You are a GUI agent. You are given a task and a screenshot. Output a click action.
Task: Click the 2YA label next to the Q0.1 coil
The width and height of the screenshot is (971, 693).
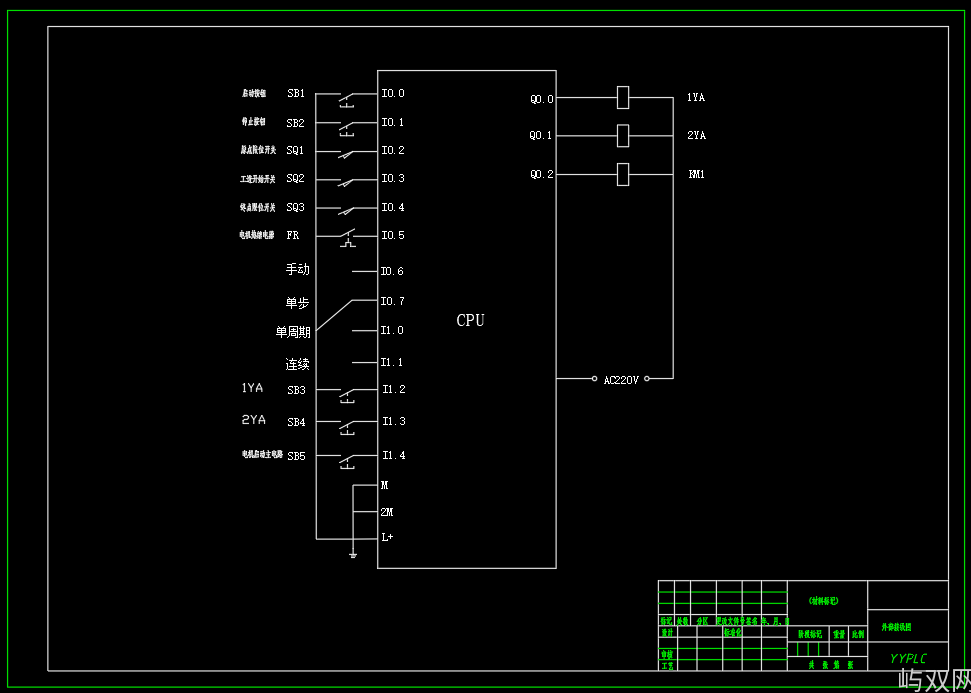696,136
